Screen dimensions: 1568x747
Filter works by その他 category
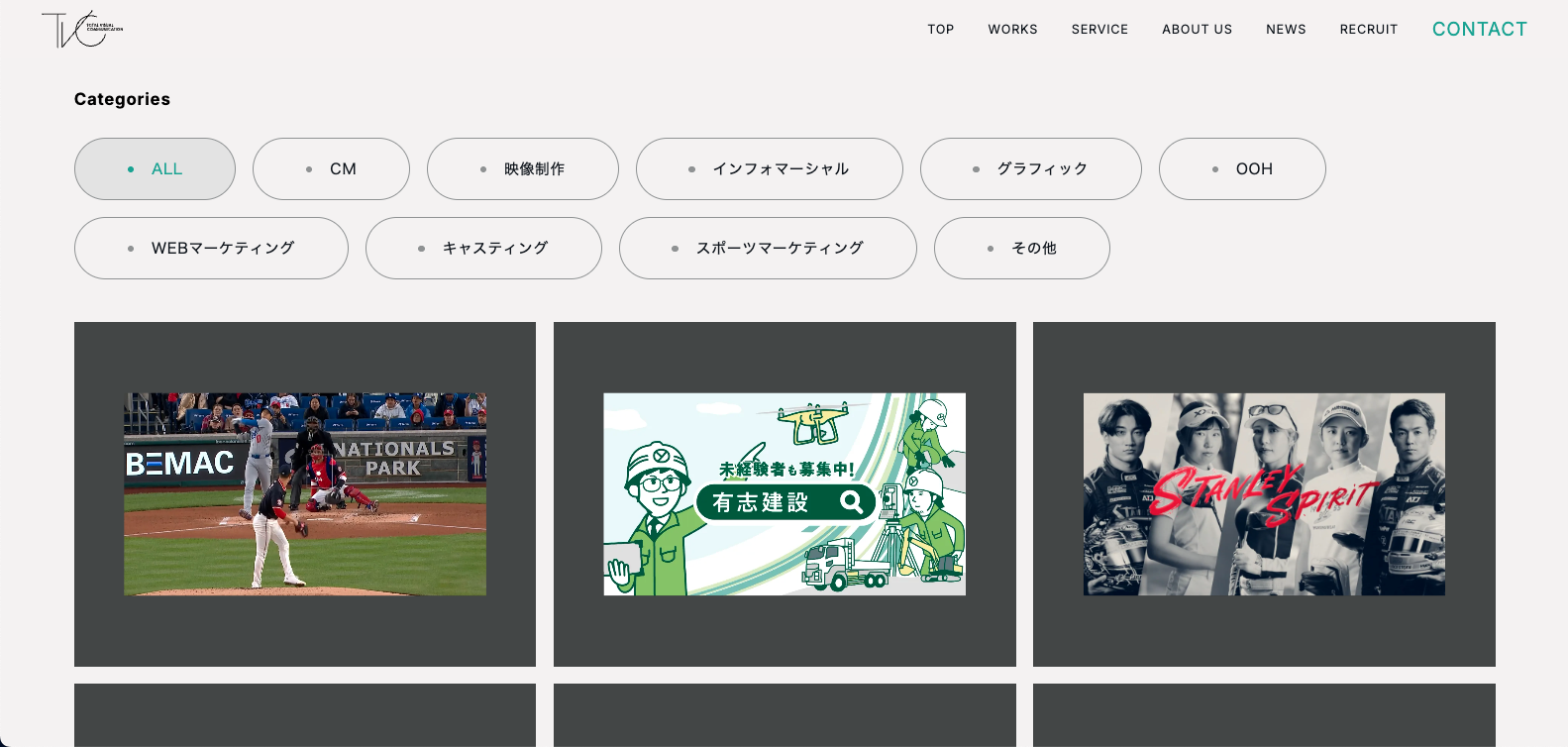[x=1021, y=249]
